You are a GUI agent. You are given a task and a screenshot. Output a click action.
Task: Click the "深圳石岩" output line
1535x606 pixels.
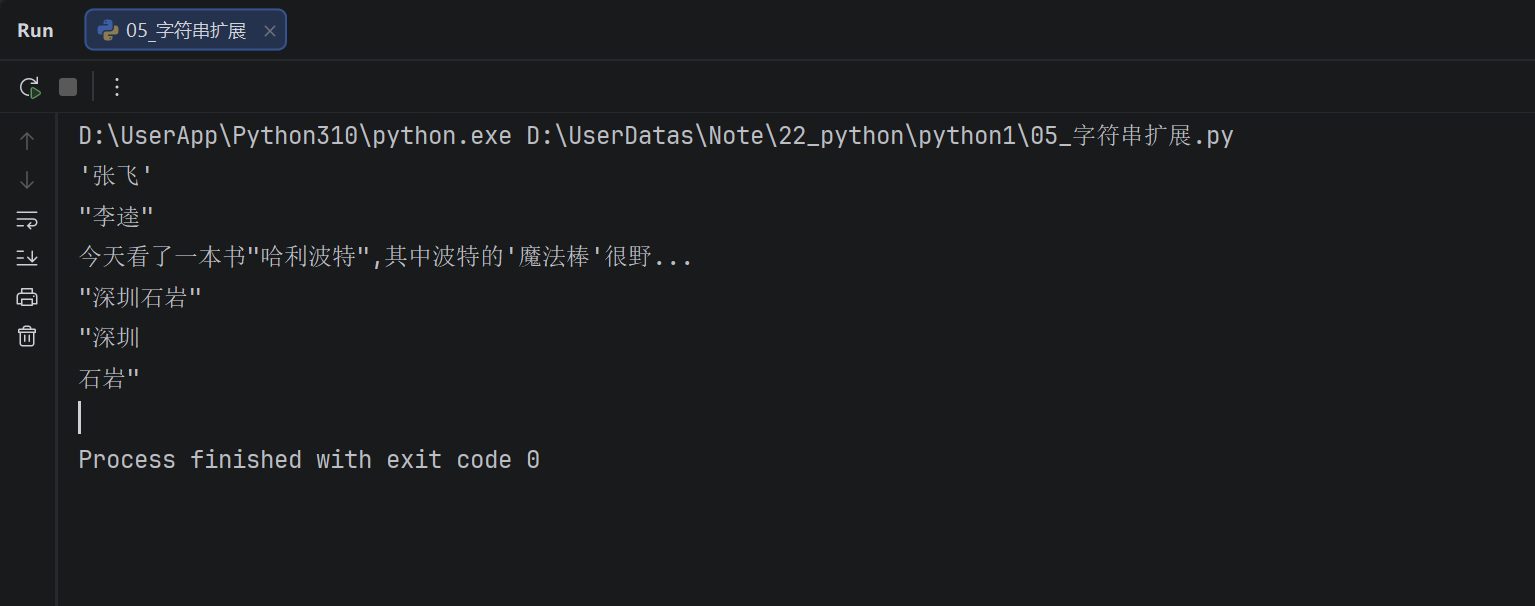coord(140,298)
